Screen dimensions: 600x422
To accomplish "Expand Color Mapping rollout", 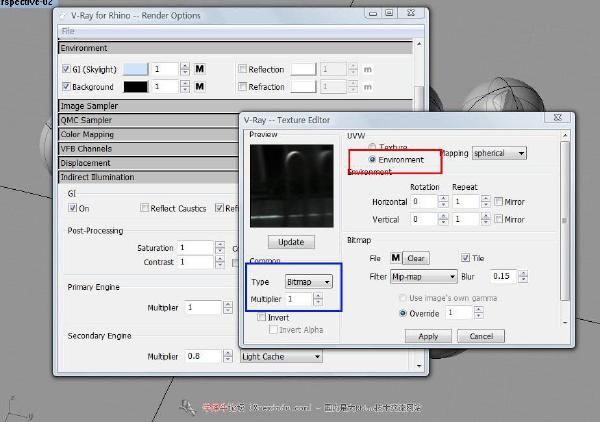I will (x=149, y=134).
